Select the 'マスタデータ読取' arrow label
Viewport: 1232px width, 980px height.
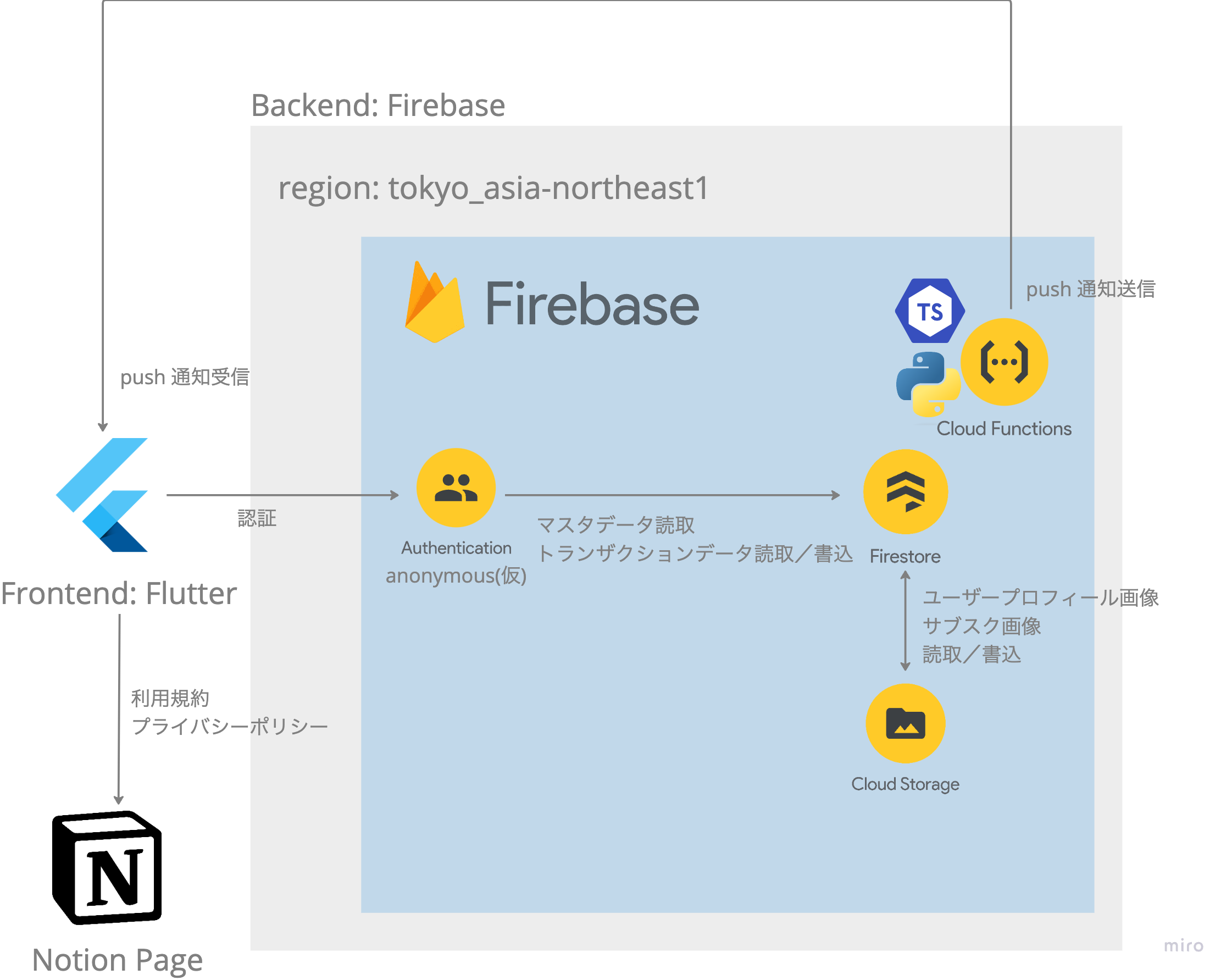[x=615, y=524]
